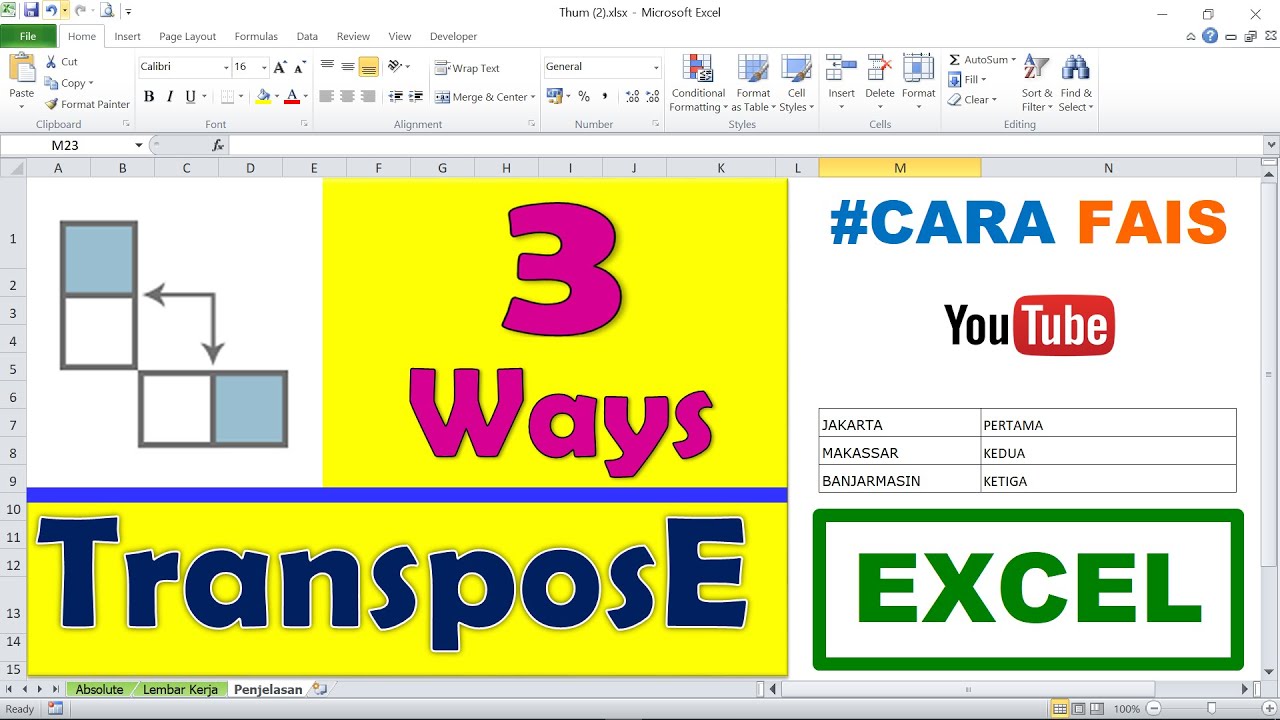Open Cell Styles gallery
This screenshot has height=720, width=1280.
point(796,84)
